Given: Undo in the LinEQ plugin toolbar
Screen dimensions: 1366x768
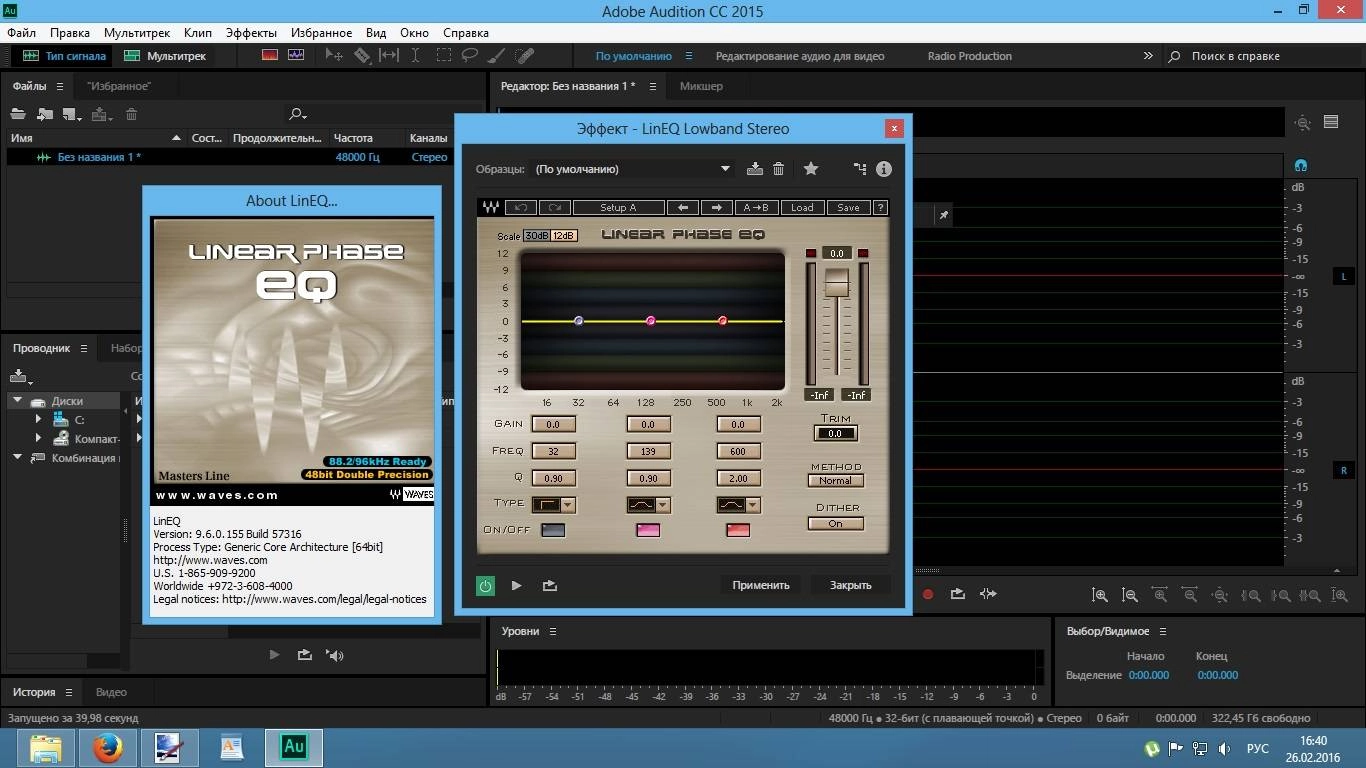Looking at the screenshot, I should pos(521,208).
